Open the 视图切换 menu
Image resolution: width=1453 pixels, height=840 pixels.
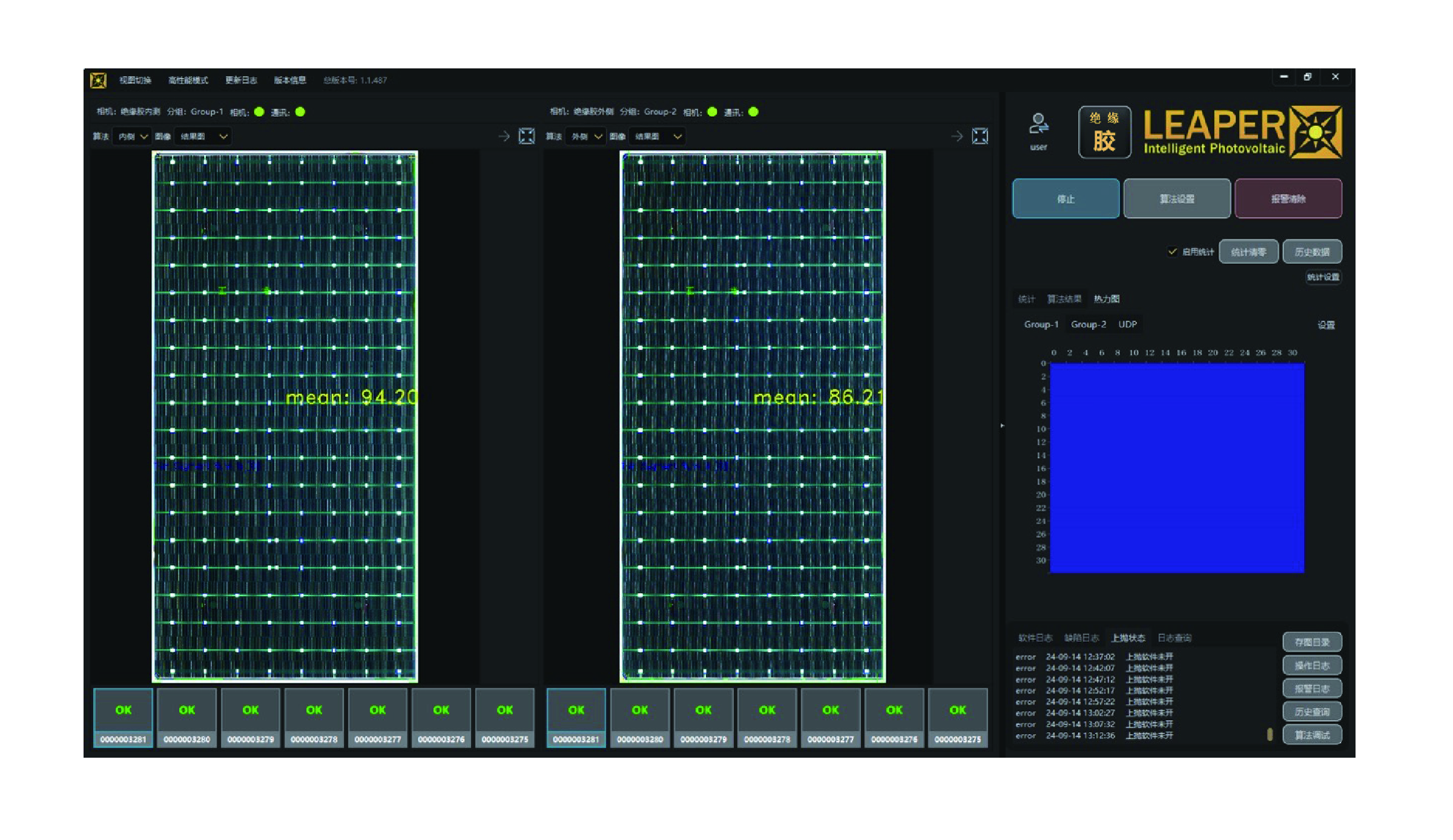point(135,80)
